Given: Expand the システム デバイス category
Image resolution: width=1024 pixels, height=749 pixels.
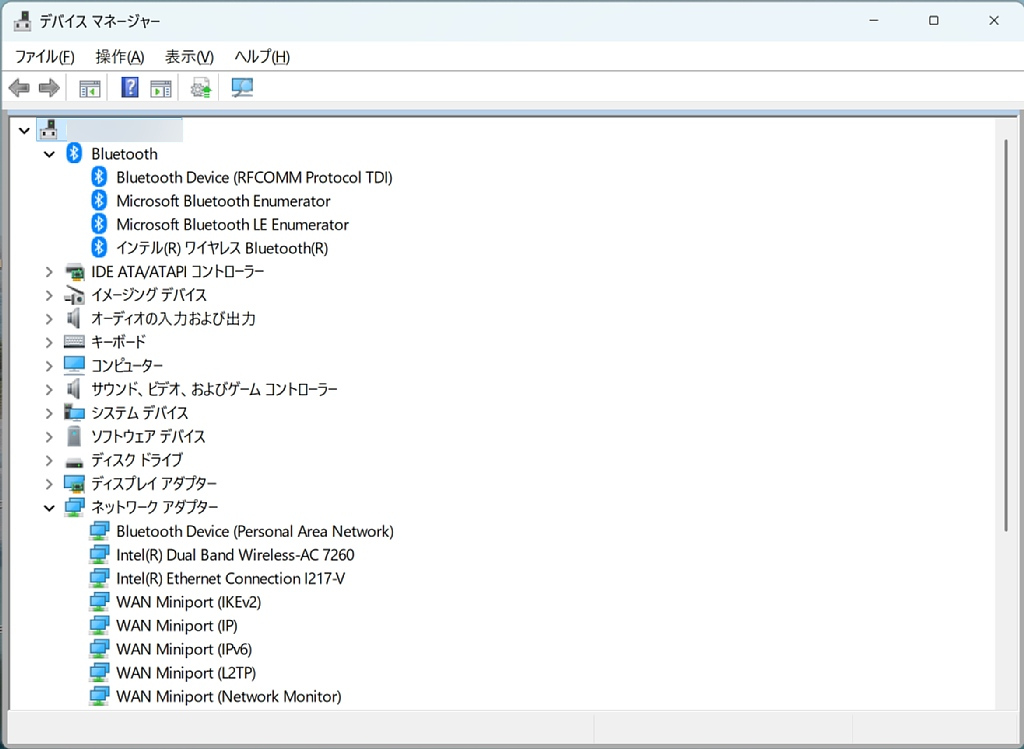Looking at the screenshot, I should coord(49,413).
